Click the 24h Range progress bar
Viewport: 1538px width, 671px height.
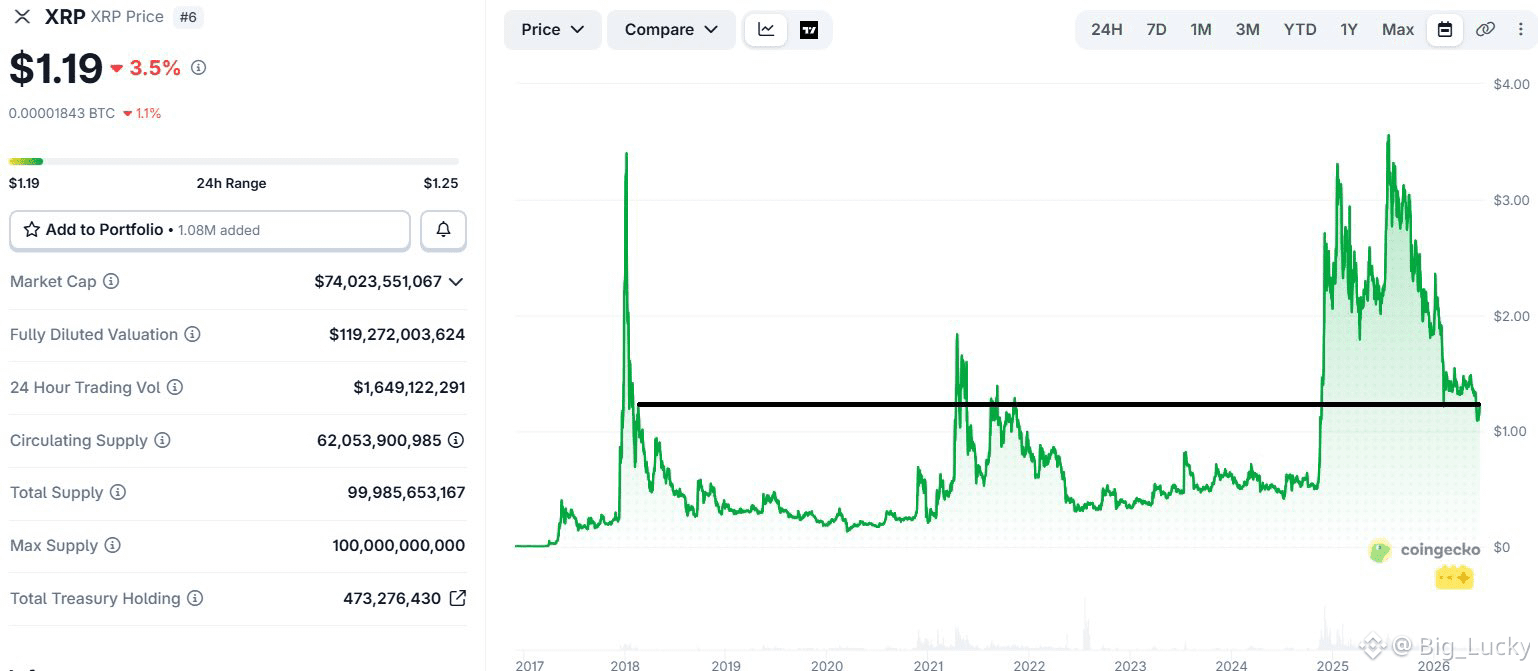click(x=234, y=161)
